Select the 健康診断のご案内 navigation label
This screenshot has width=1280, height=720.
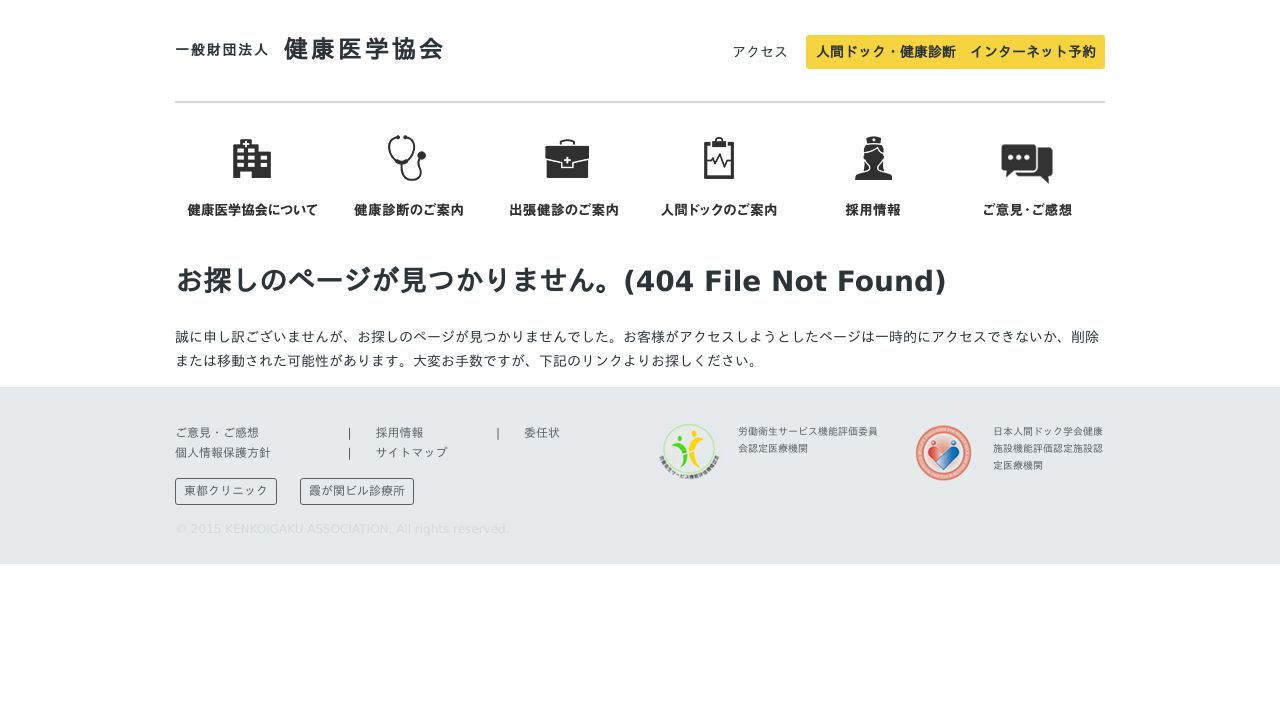408,210
